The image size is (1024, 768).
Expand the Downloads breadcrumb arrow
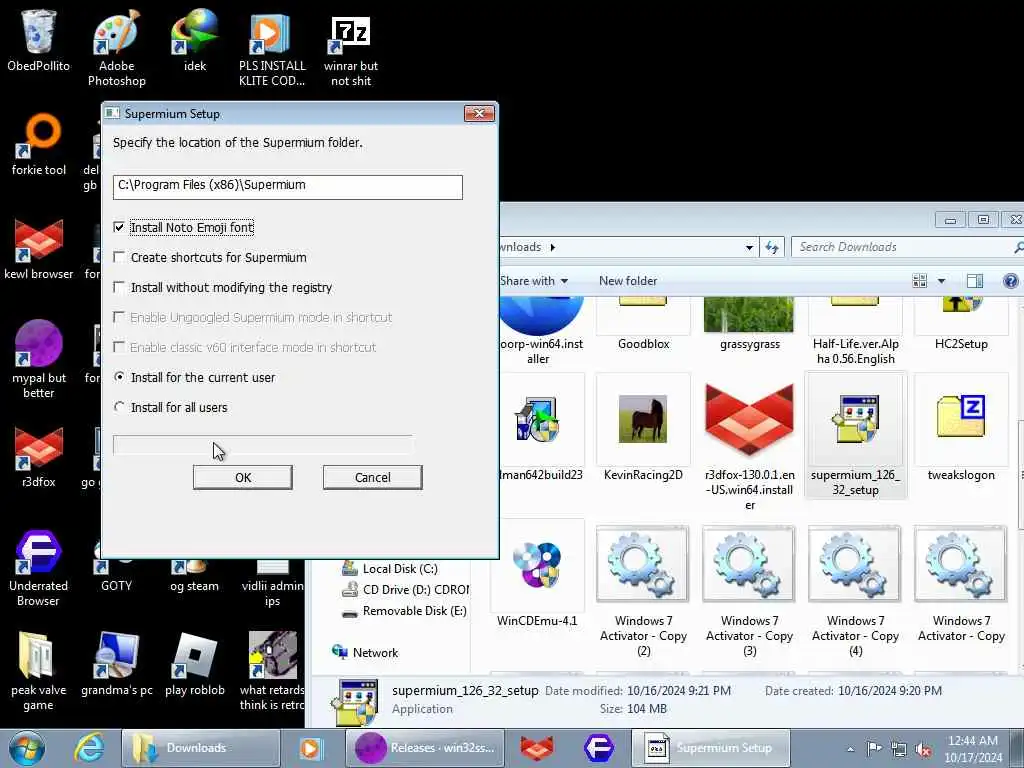[553, 247]
